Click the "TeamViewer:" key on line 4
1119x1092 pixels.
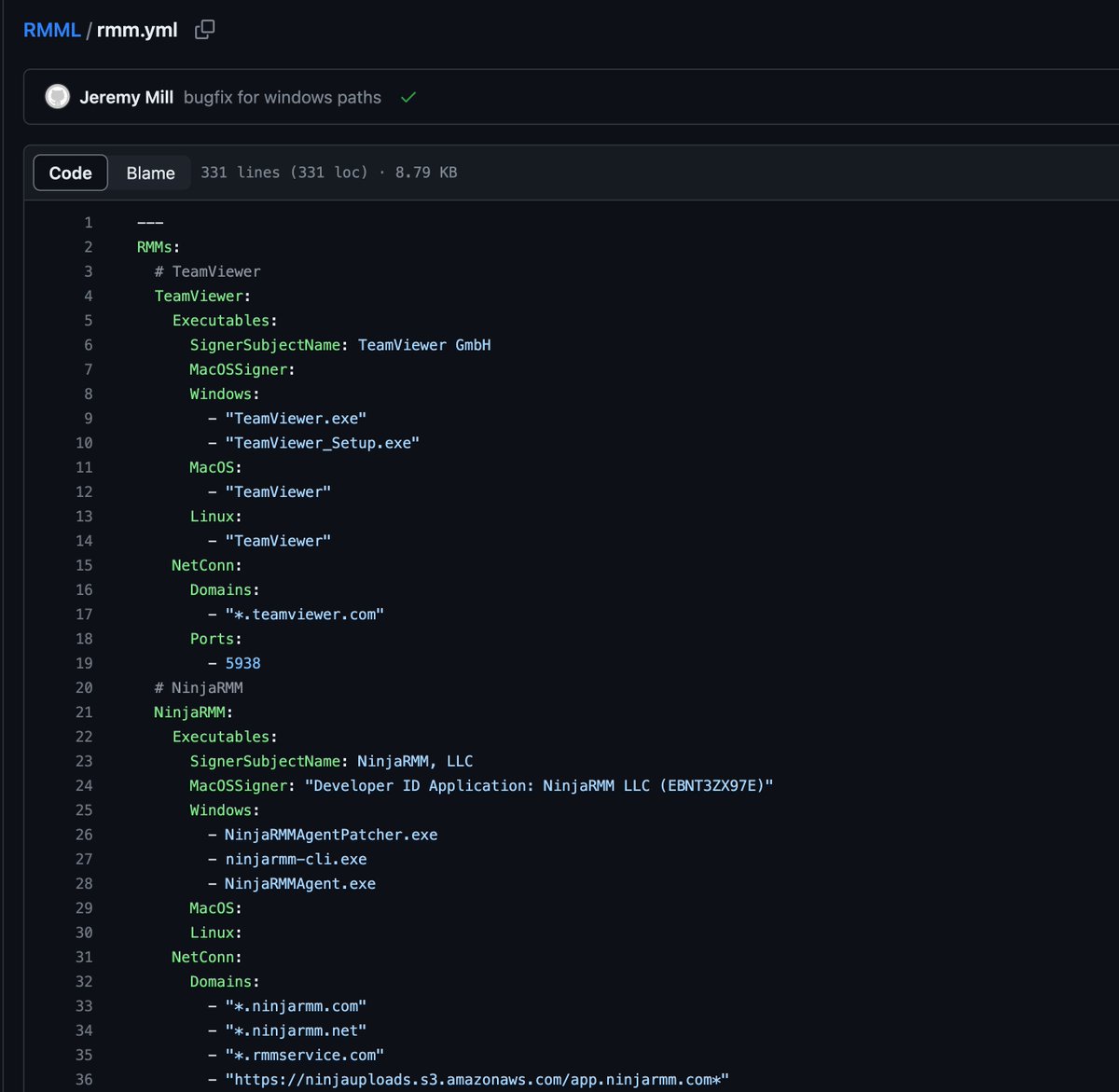(x=203, y=296)
